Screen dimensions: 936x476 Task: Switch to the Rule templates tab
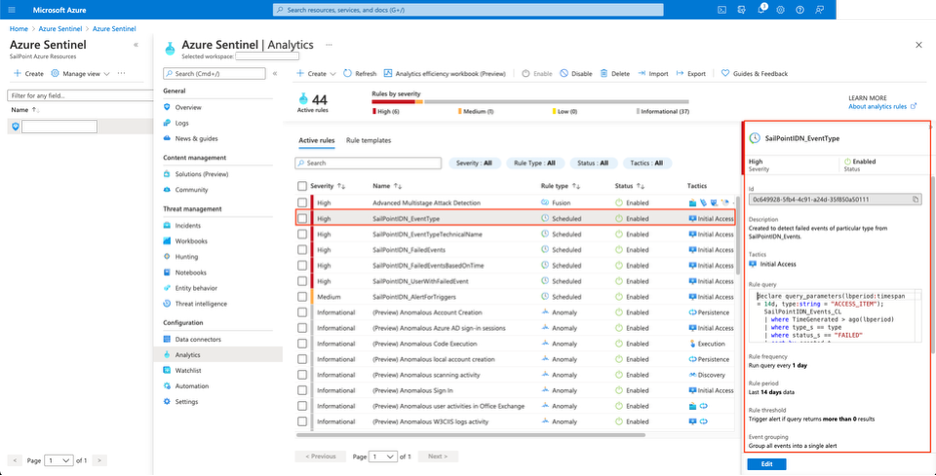(x=368, y=141)
